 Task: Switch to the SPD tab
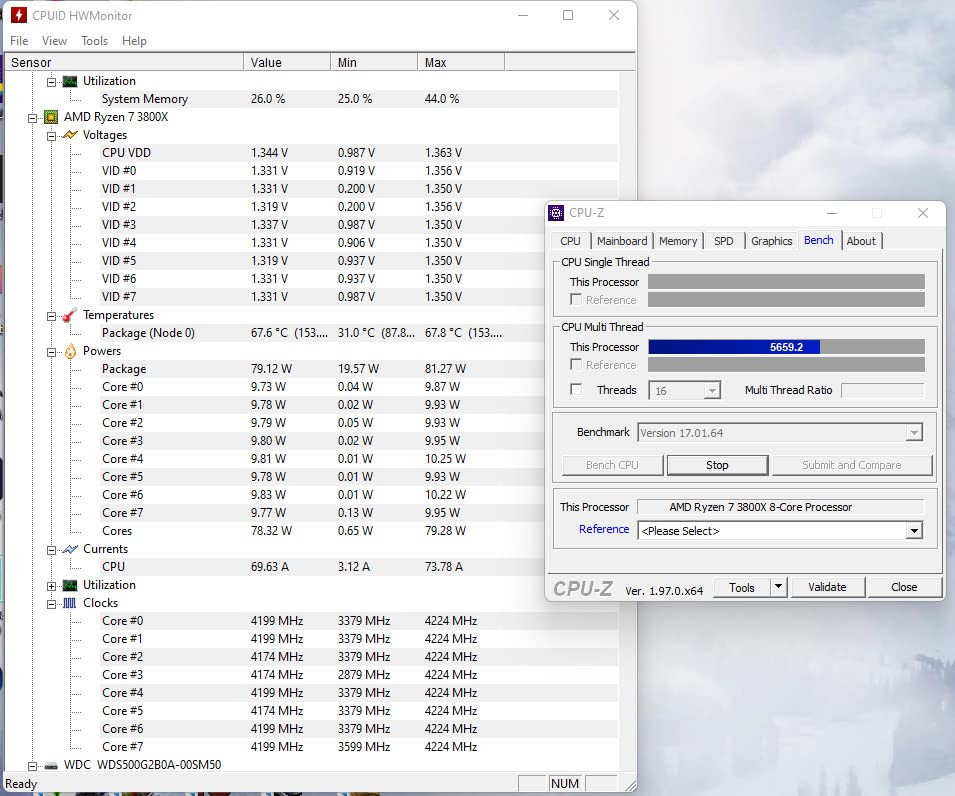pos(724,241)
